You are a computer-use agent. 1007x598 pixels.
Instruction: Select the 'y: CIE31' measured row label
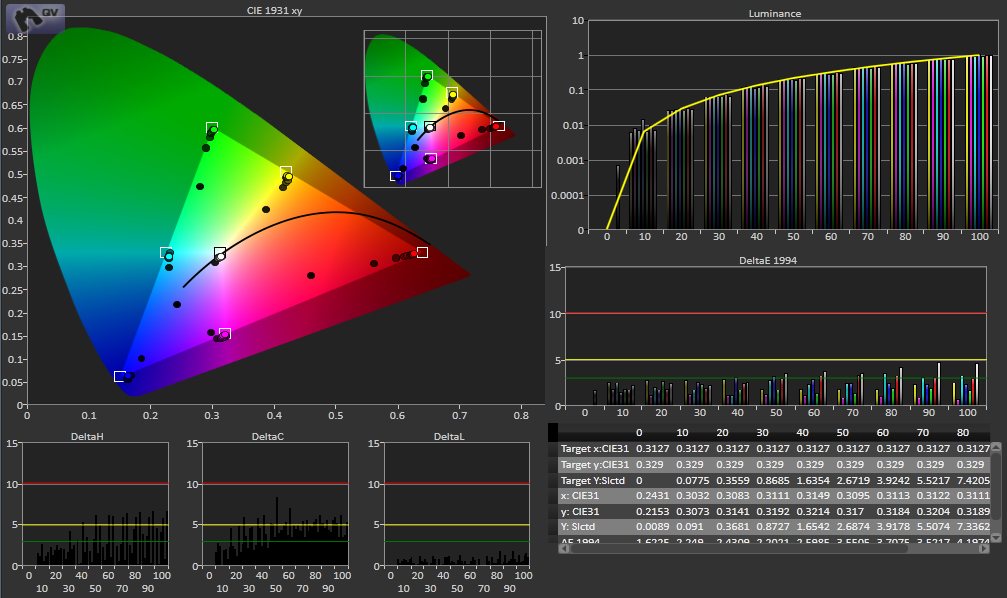580,512
